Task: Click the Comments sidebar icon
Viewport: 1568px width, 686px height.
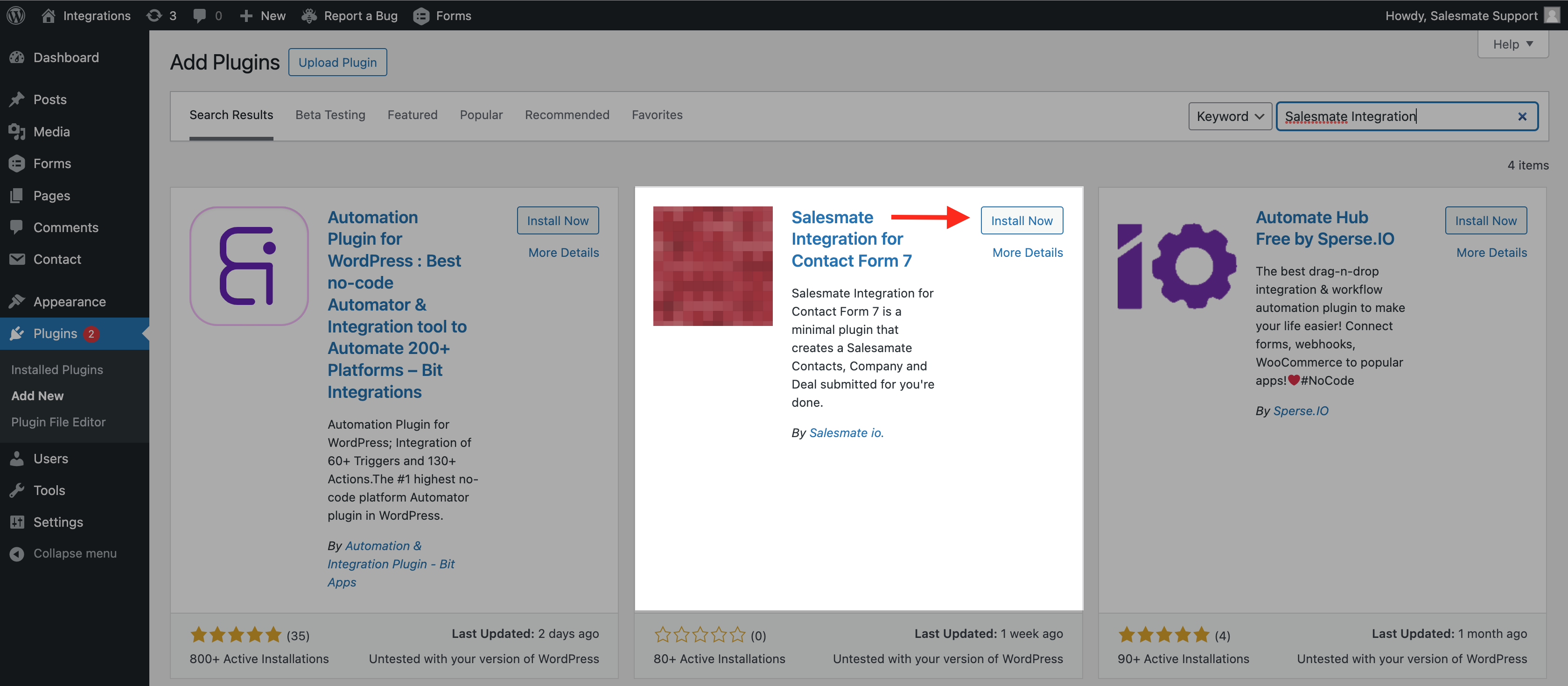Action: (17, 227)
